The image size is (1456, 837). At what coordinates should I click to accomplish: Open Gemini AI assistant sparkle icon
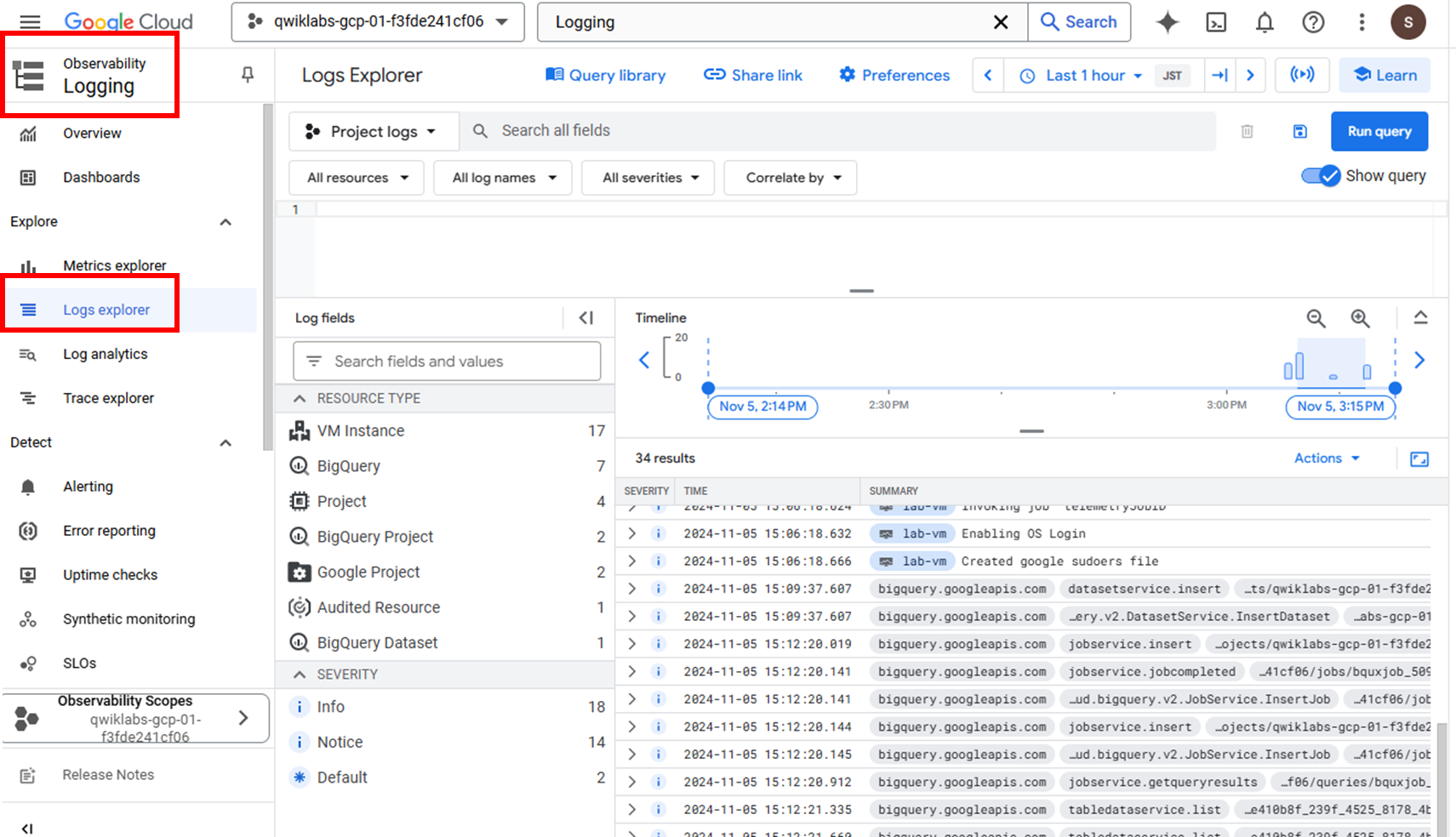[x=1168, y=22]
